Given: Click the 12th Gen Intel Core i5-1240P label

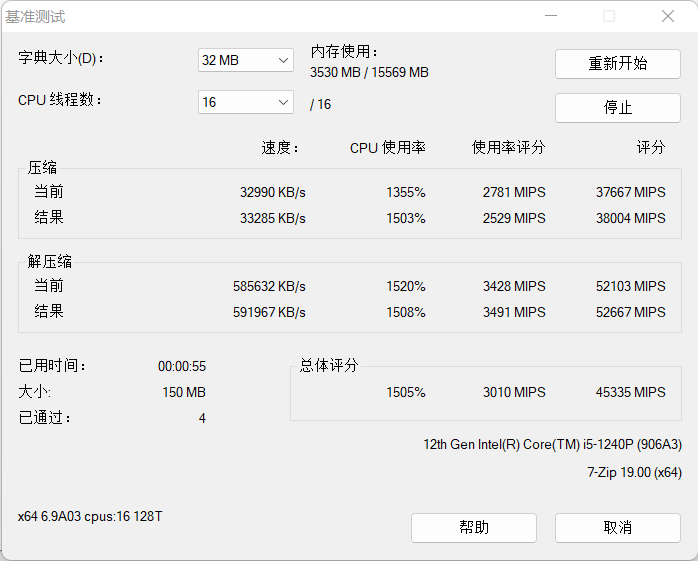Looking at the screenshot, I should (x=552, y=444).
